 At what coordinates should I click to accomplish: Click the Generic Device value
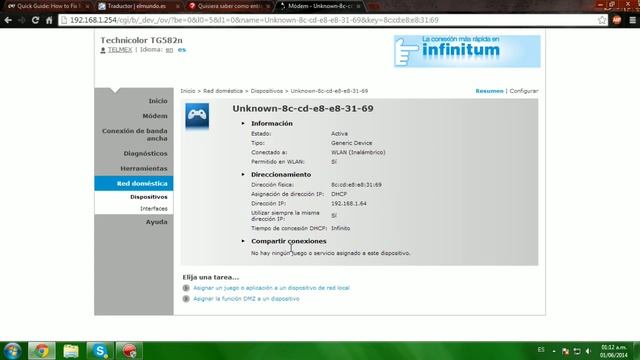click(x=351, y=143)
